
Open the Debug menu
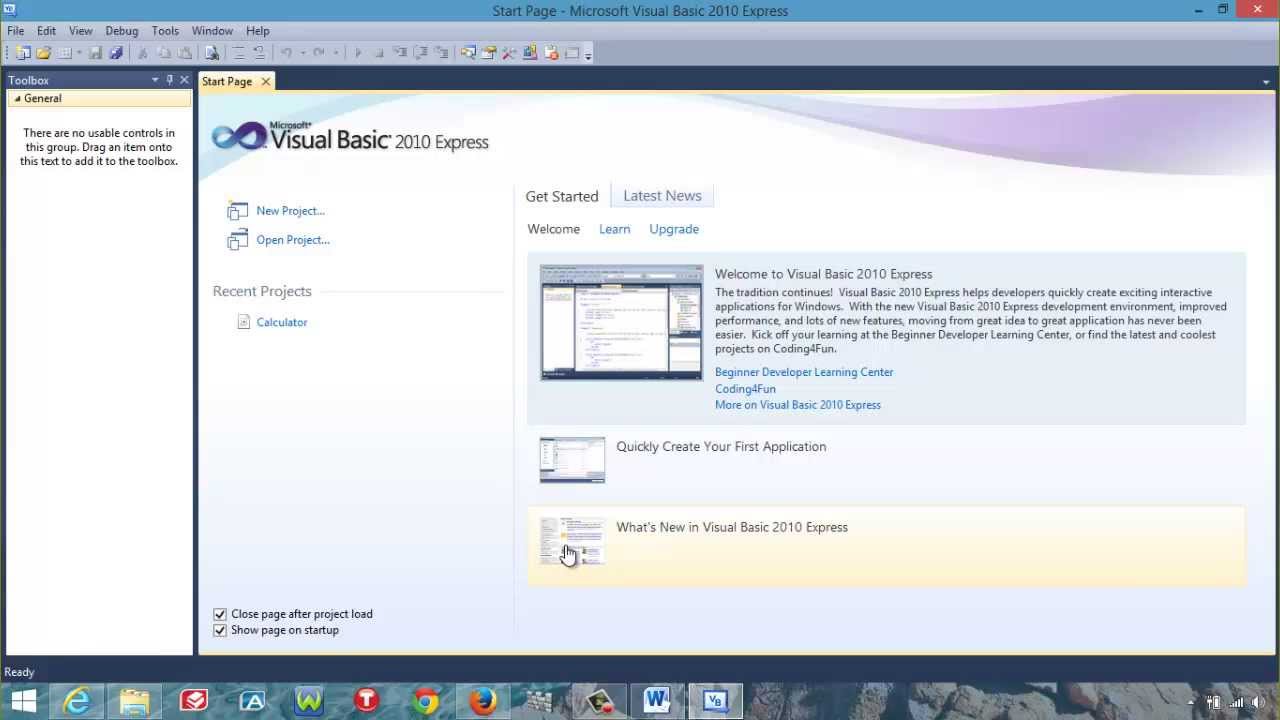[121, 31]
